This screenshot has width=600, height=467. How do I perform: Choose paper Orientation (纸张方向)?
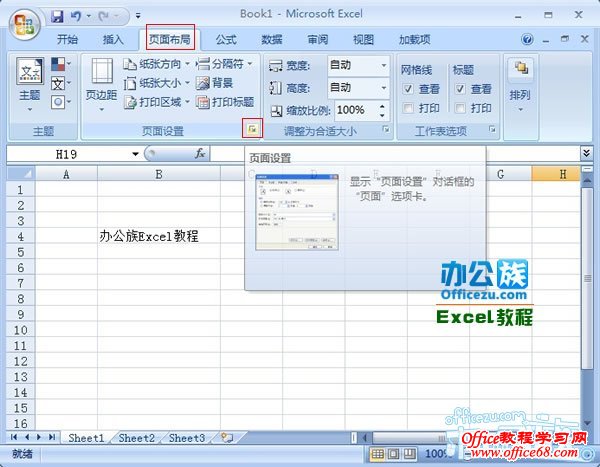click(156, 64)
